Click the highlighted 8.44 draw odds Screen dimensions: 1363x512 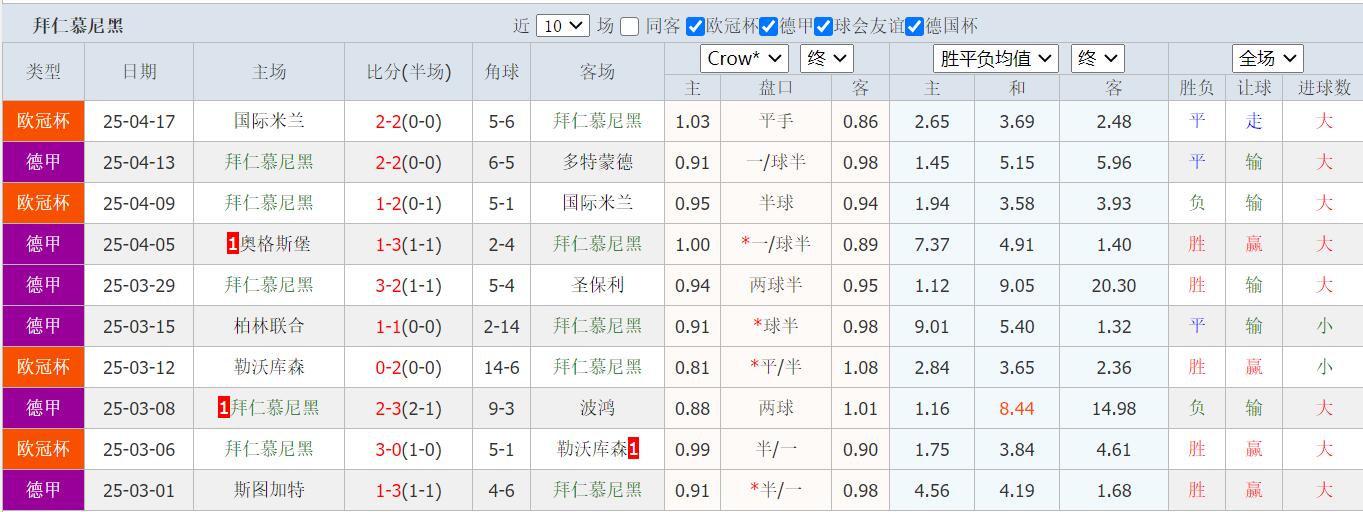point(1016,408)
